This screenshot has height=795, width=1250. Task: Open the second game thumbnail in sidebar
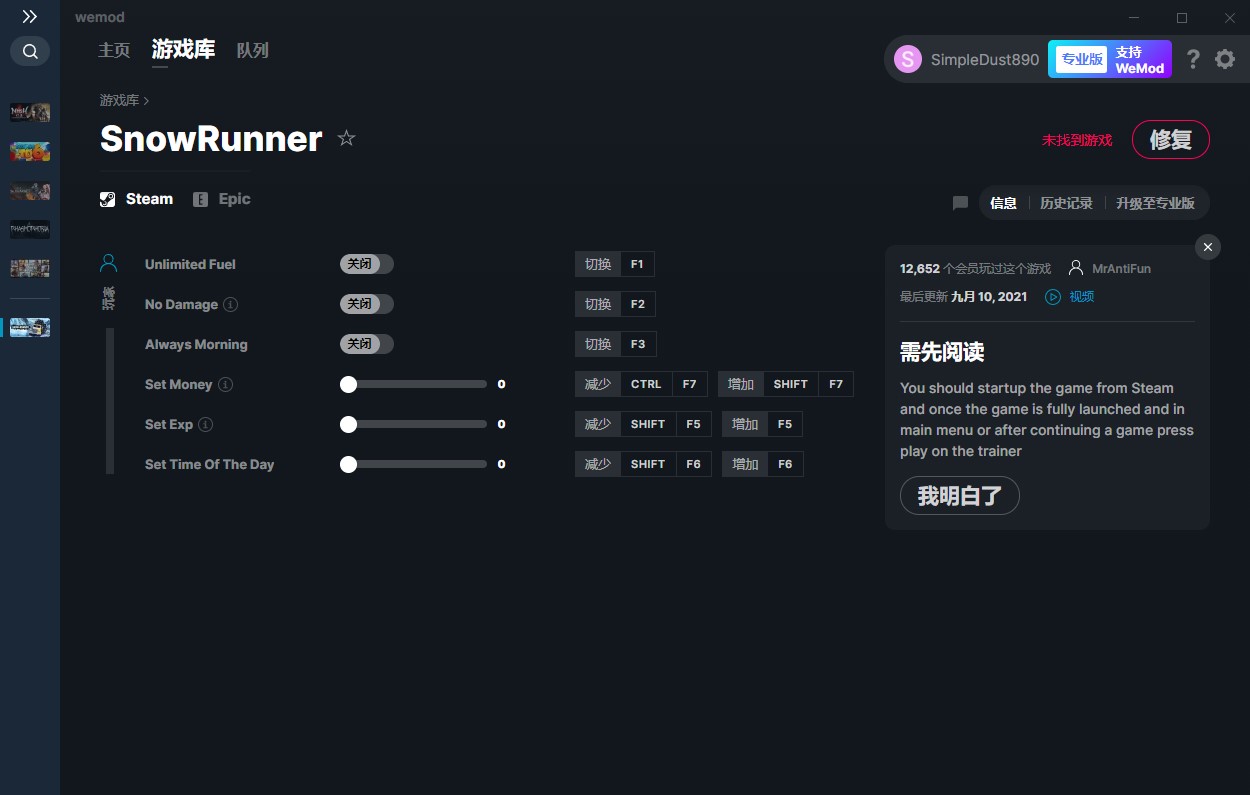30,151
